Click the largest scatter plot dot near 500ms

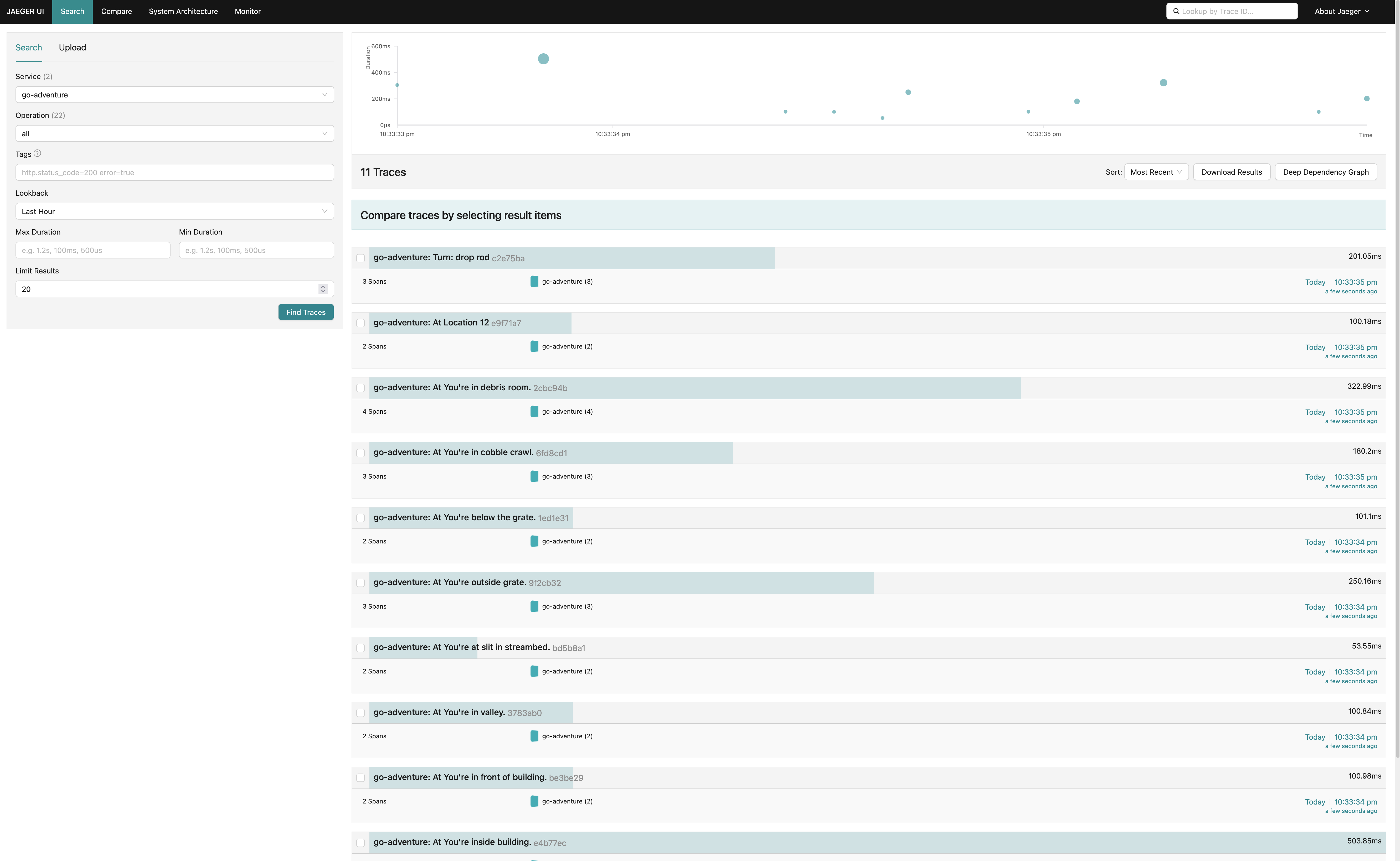pos(543,59)
